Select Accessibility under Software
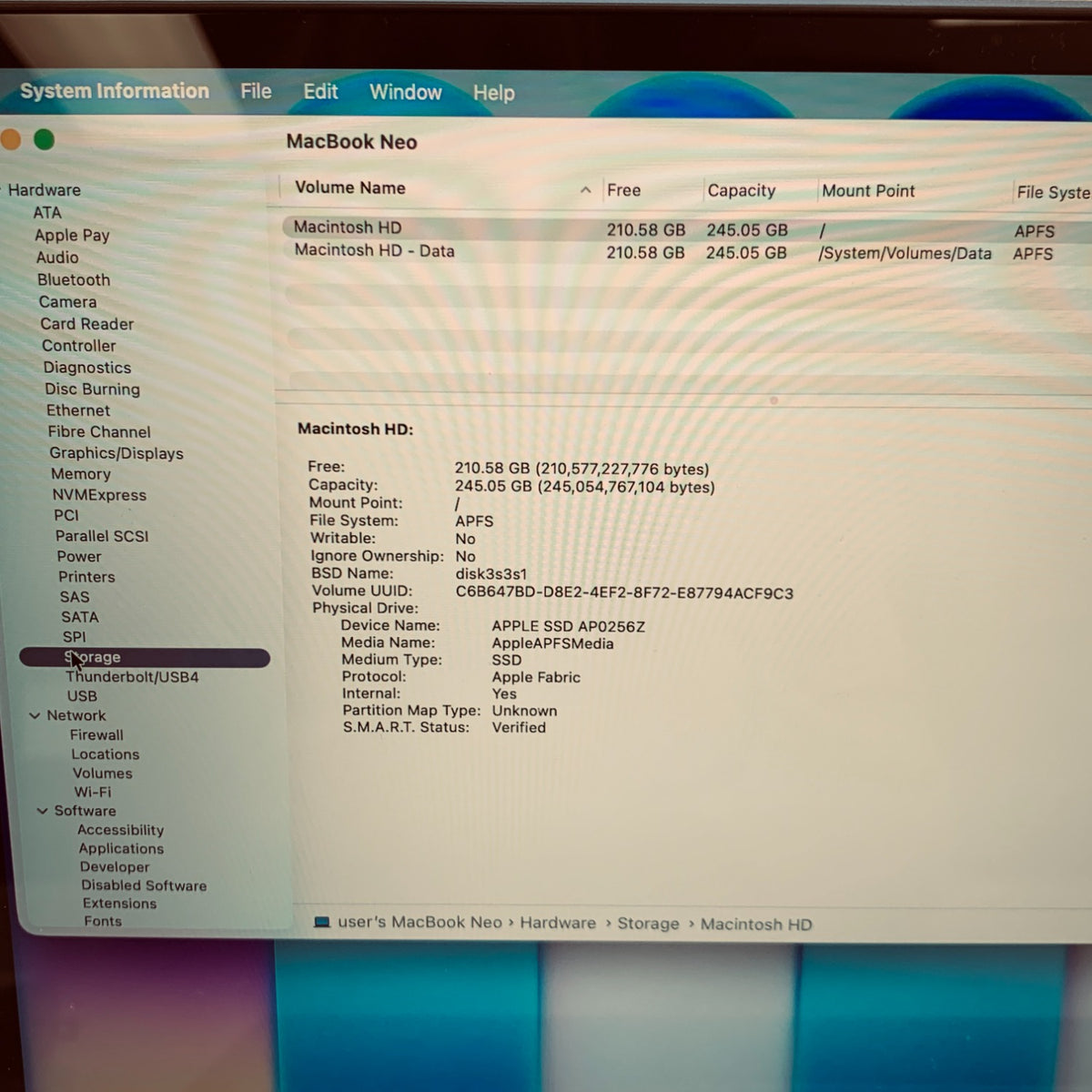 [x=121, y=830]
